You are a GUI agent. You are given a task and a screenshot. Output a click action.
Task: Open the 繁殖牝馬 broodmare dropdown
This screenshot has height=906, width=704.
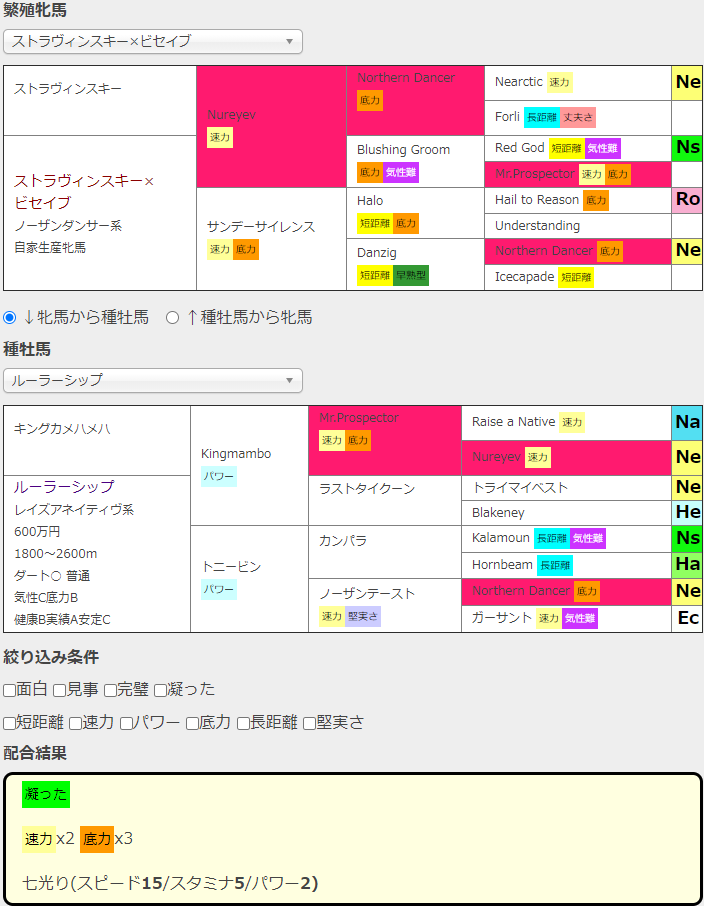[153, 41]
